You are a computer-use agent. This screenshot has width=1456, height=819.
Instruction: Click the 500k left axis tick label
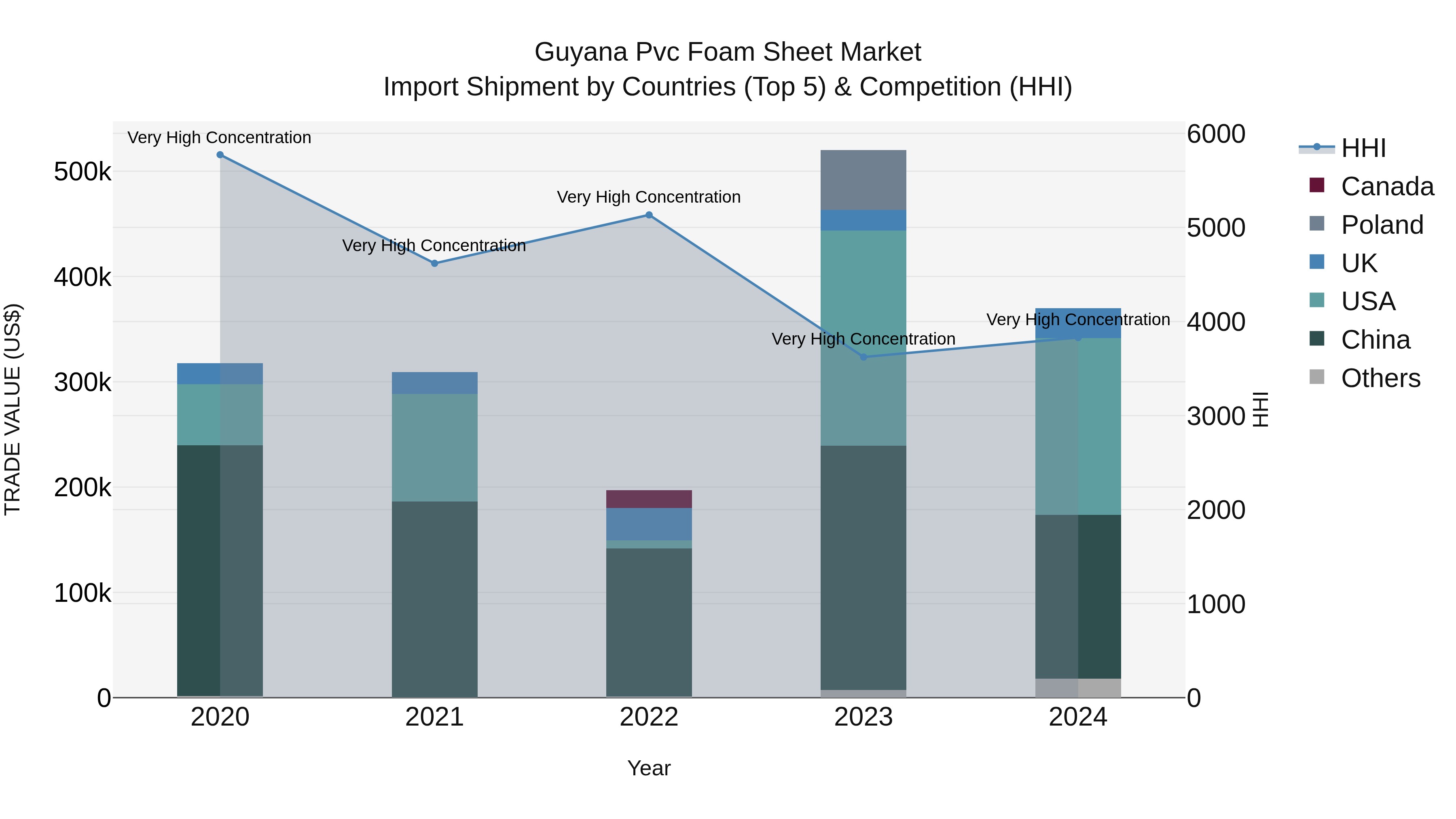(x=83, y=172)
